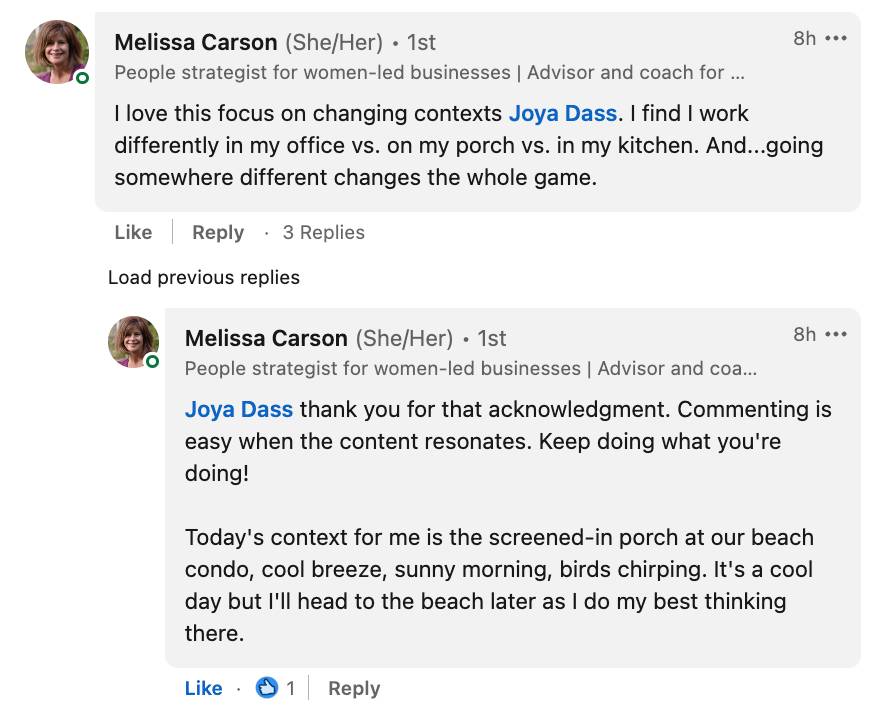Open the top comment's three-dot options menu
Image resolution: width=879 pixels, height=718 pixels.
[x=836, y=38]
